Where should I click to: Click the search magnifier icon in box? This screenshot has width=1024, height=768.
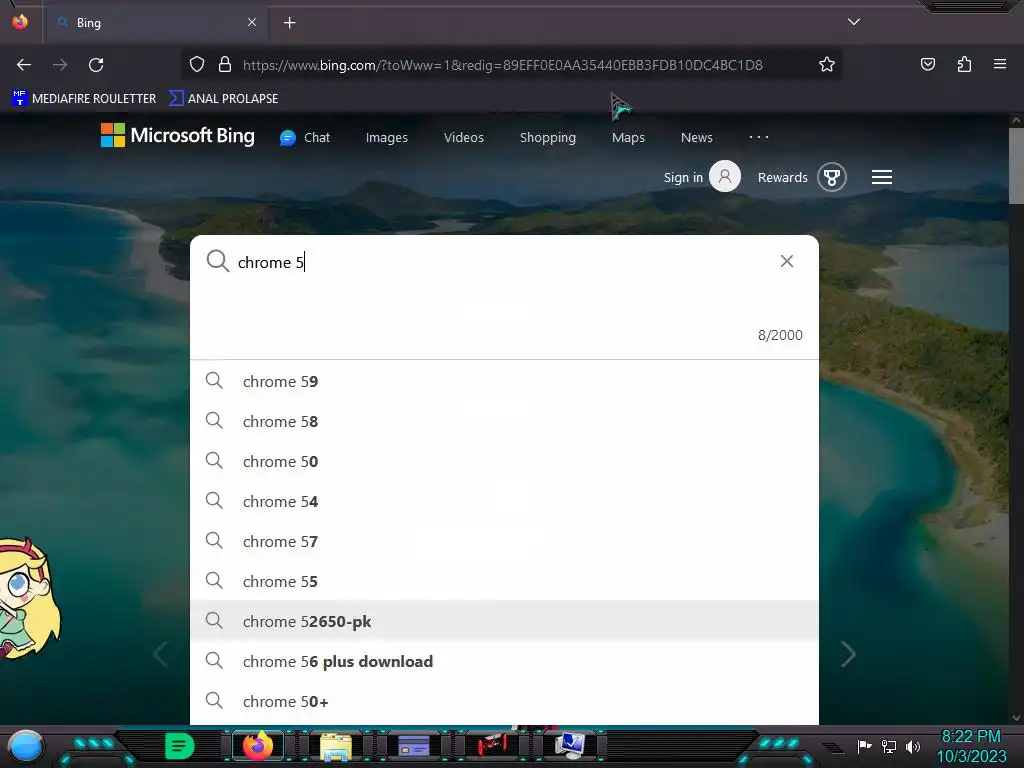217,261
